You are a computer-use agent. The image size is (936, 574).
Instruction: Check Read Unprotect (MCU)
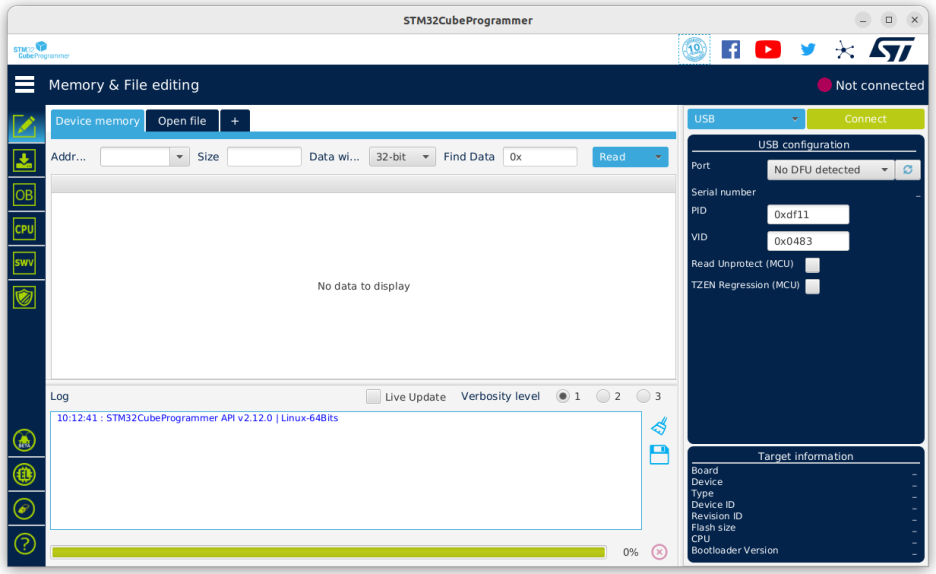tap(812, 265)
